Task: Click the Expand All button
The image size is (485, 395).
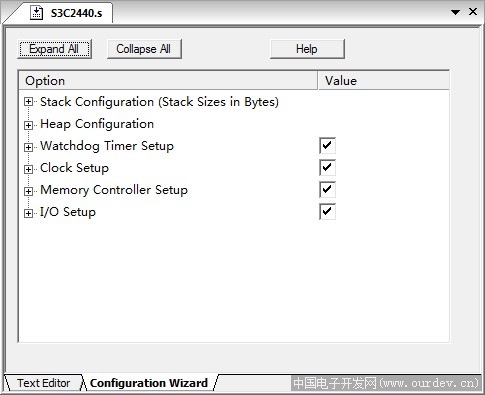Action: 54,49
